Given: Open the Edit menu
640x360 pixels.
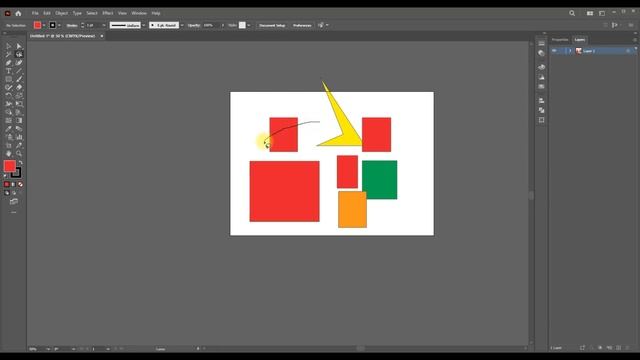Looking at the screenshot, I should pos(47,13).
